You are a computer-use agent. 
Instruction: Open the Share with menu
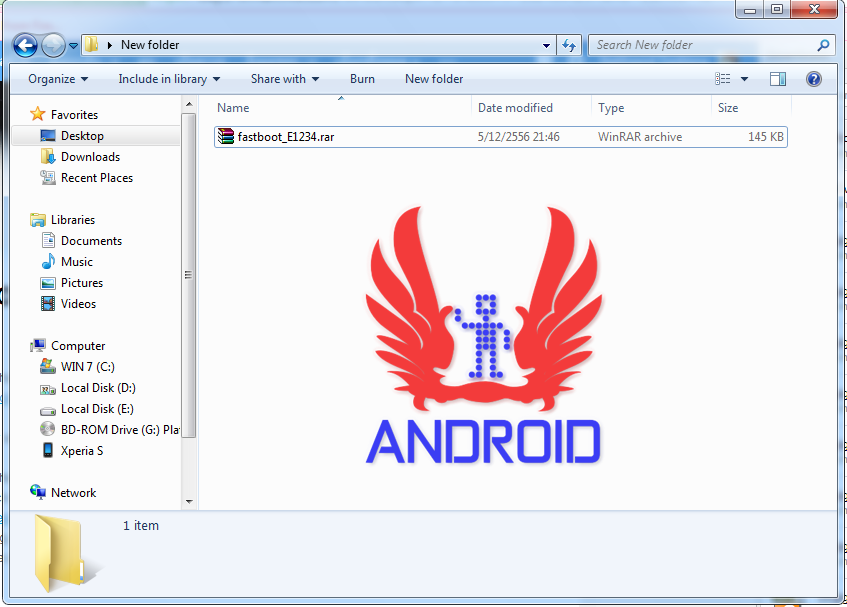tap(285, 79)
